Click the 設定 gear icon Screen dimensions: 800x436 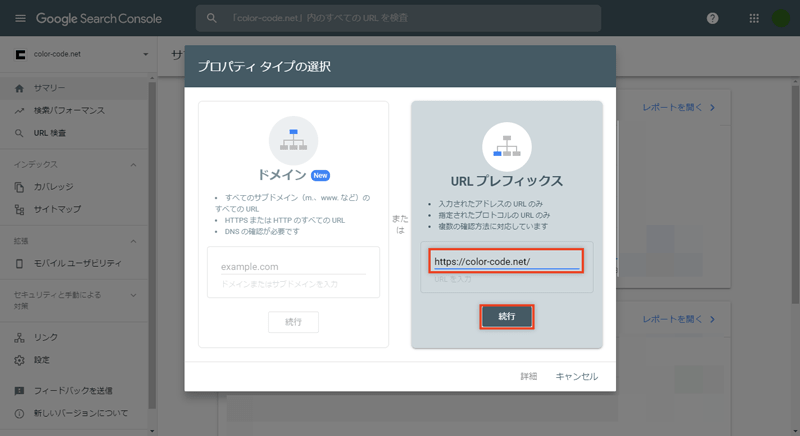point(19,360)
